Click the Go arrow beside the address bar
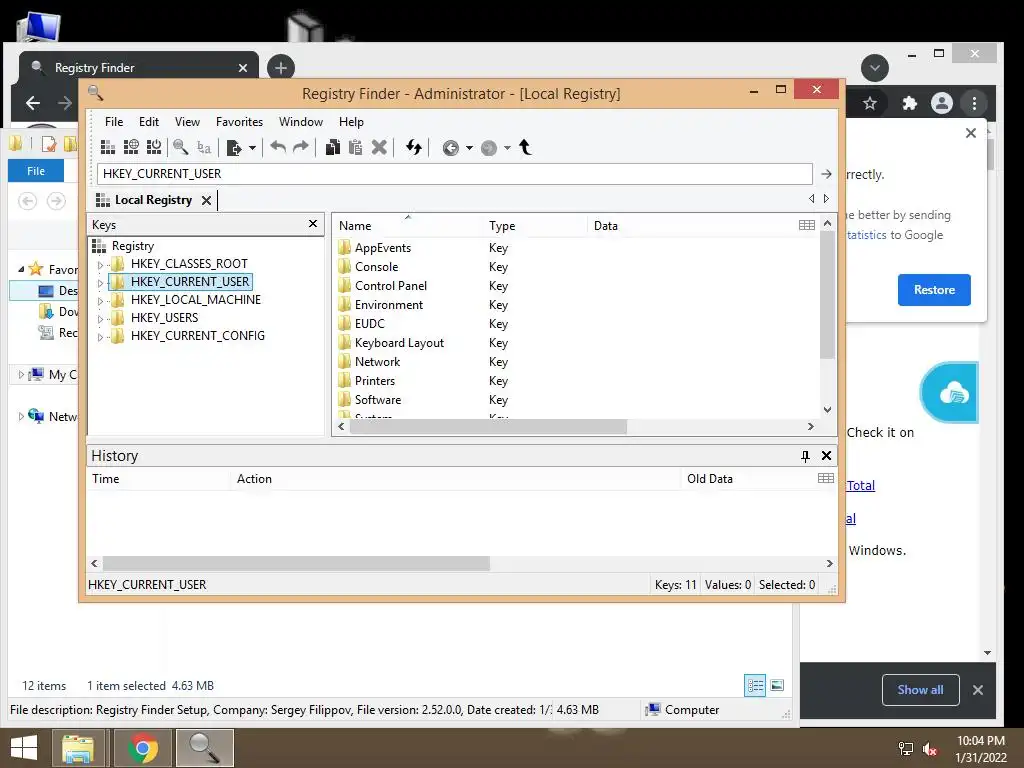This screenshot has width=1024, height=768. [x=826, y=174]
